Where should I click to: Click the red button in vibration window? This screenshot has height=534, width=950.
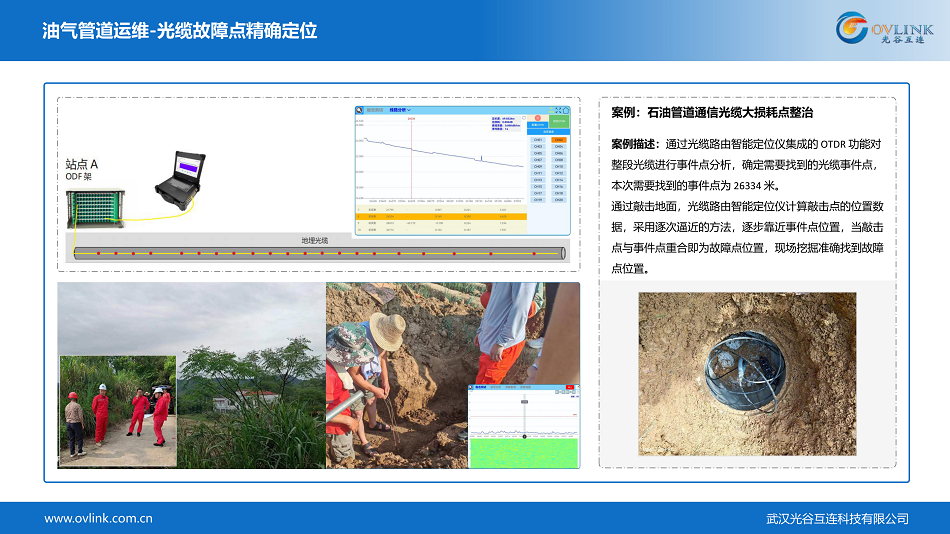point(569,387)
